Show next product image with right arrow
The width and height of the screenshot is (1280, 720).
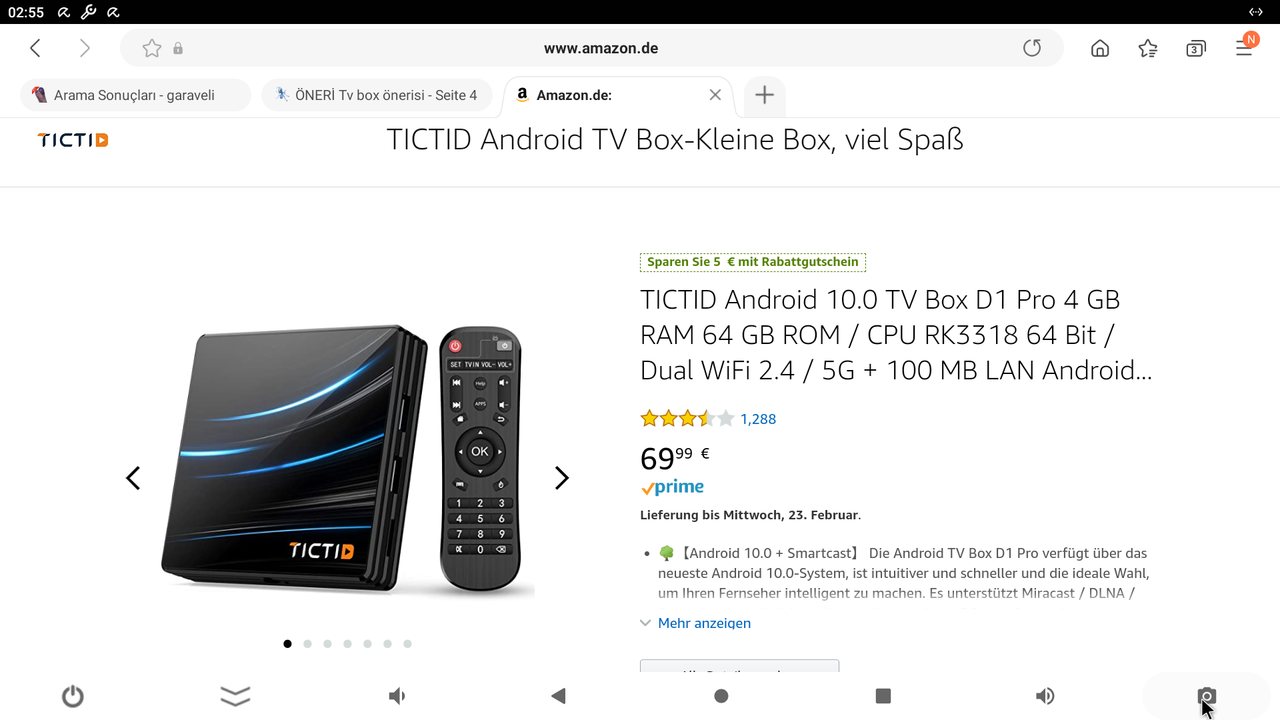pos(562,478)
